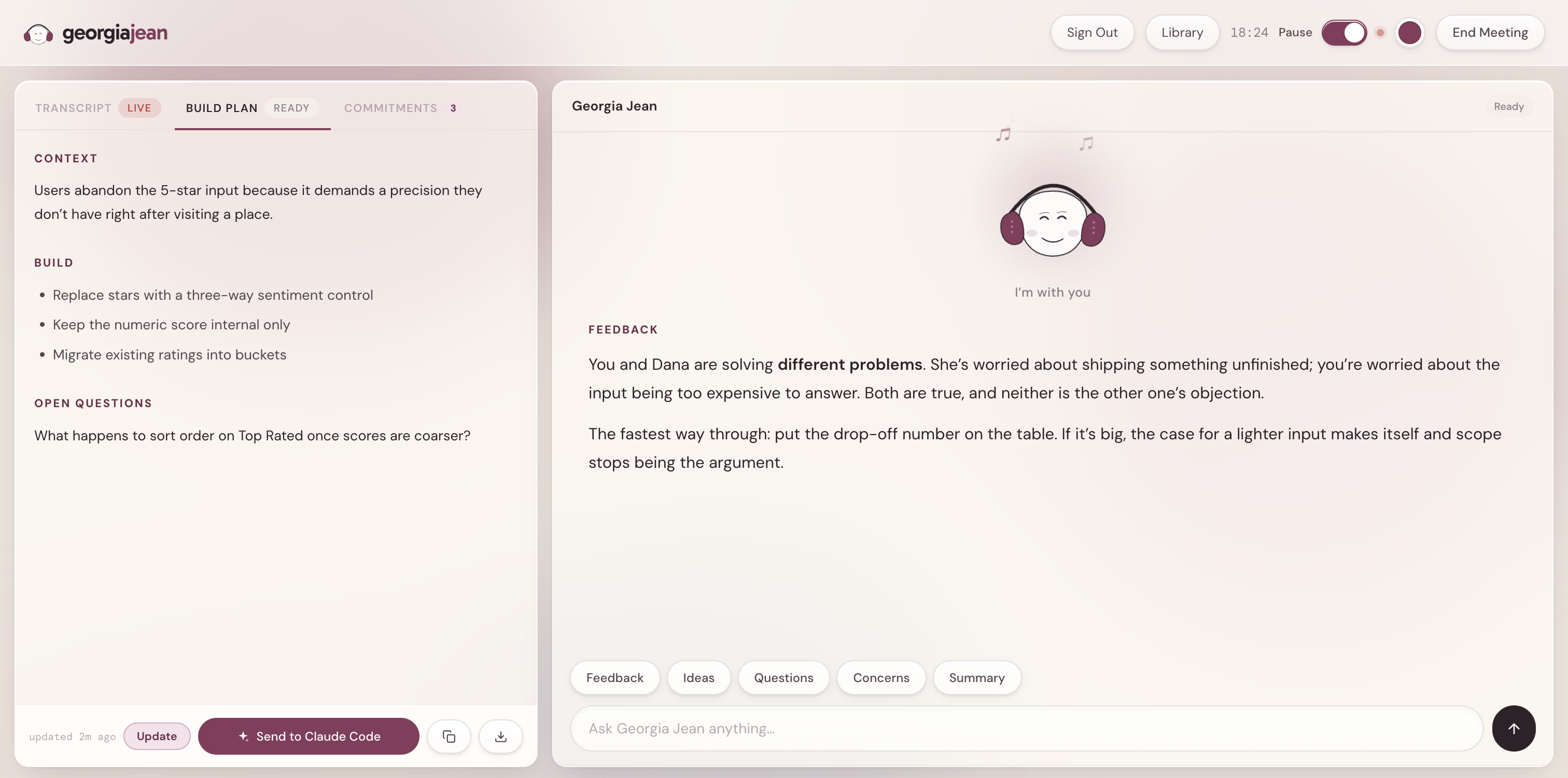Focus the Ask Georgia Jean input field
This screenshot has width=1568, height=778.
coord(1026,729)
